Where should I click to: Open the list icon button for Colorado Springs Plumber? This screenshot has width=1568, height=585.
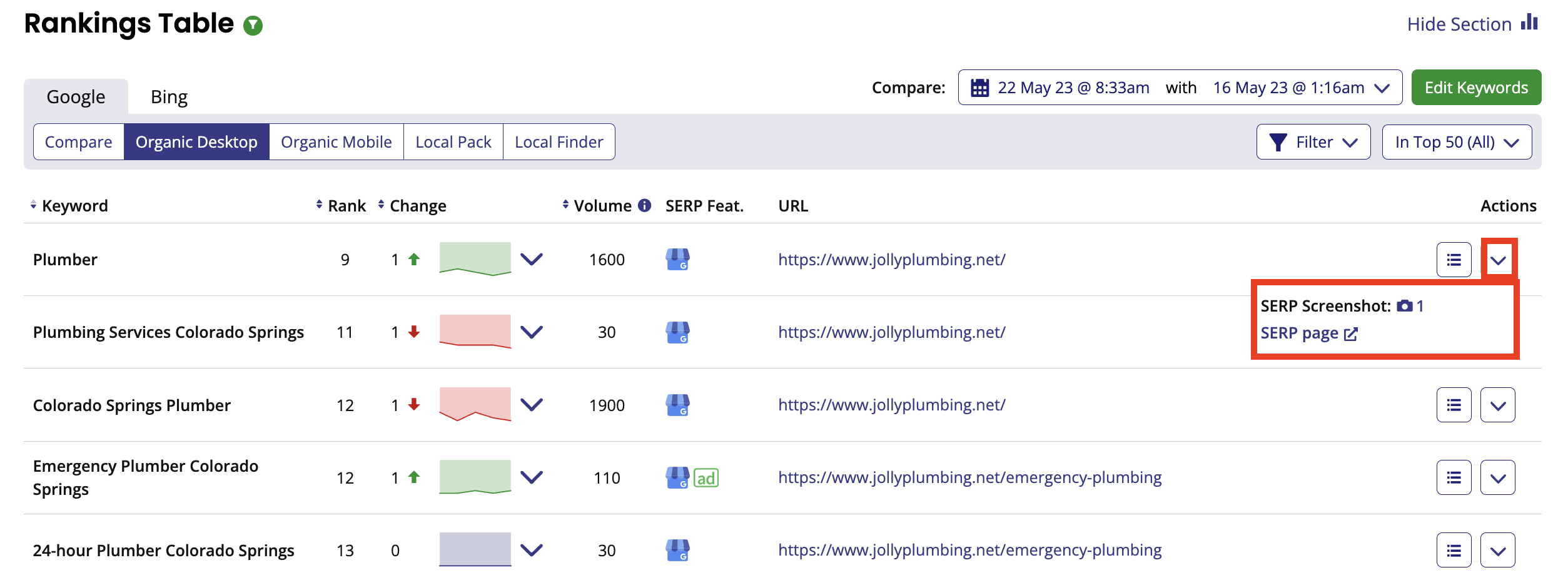coord(1454,405)
